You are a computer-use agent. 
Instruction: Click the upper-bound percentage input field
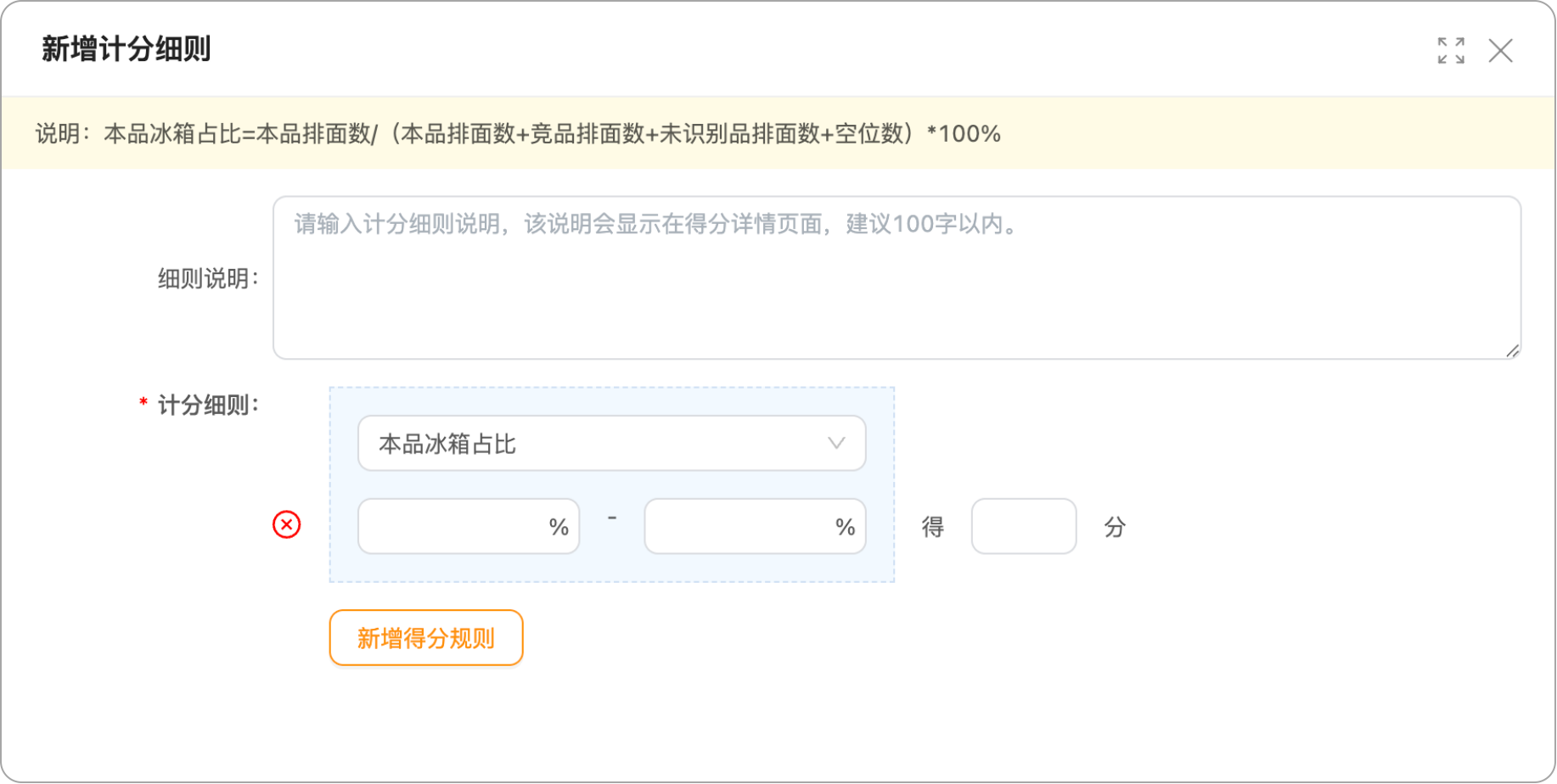(755, 527)
